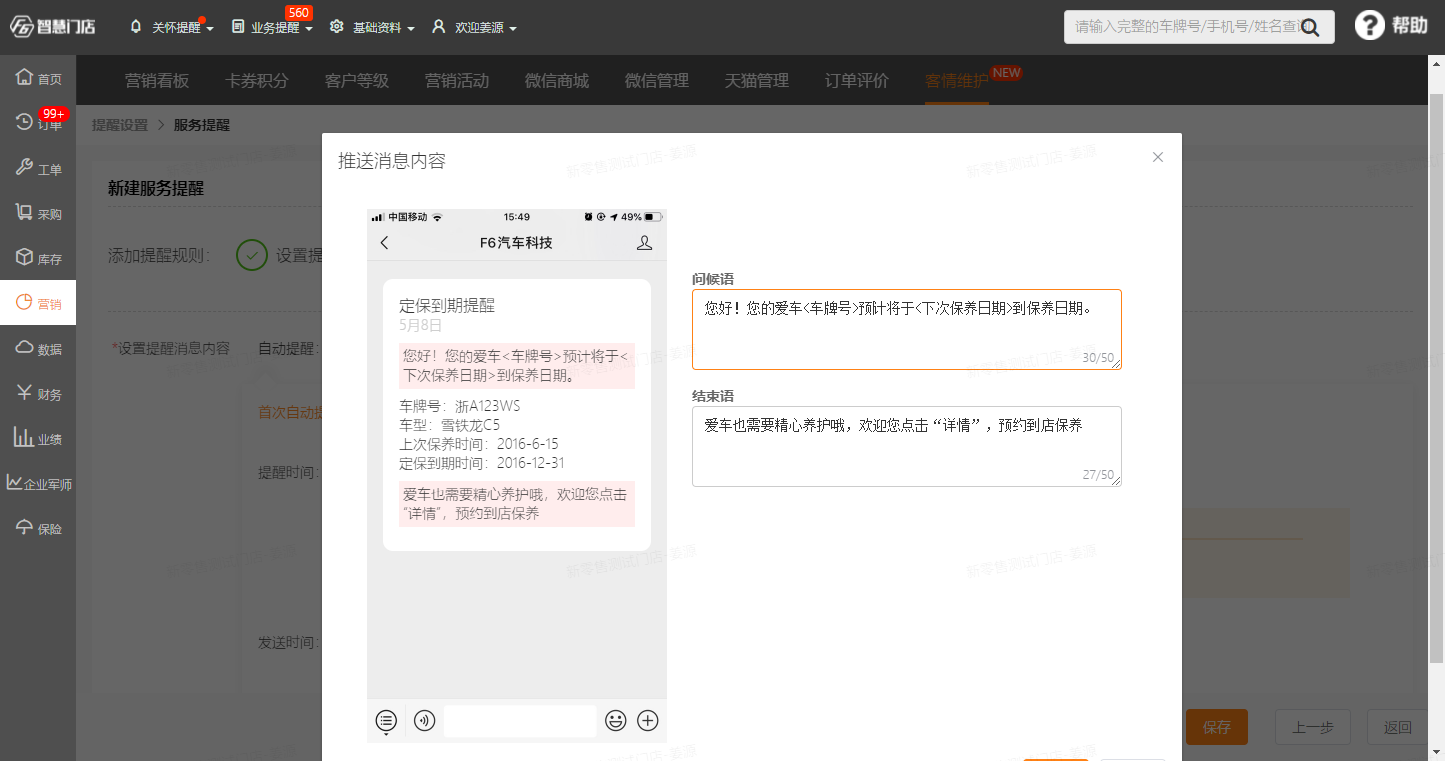The width and height of the screenshot is (1445, 761).
Task: Click 上次保养时间：2016-6-15 line
Action: 479,444
